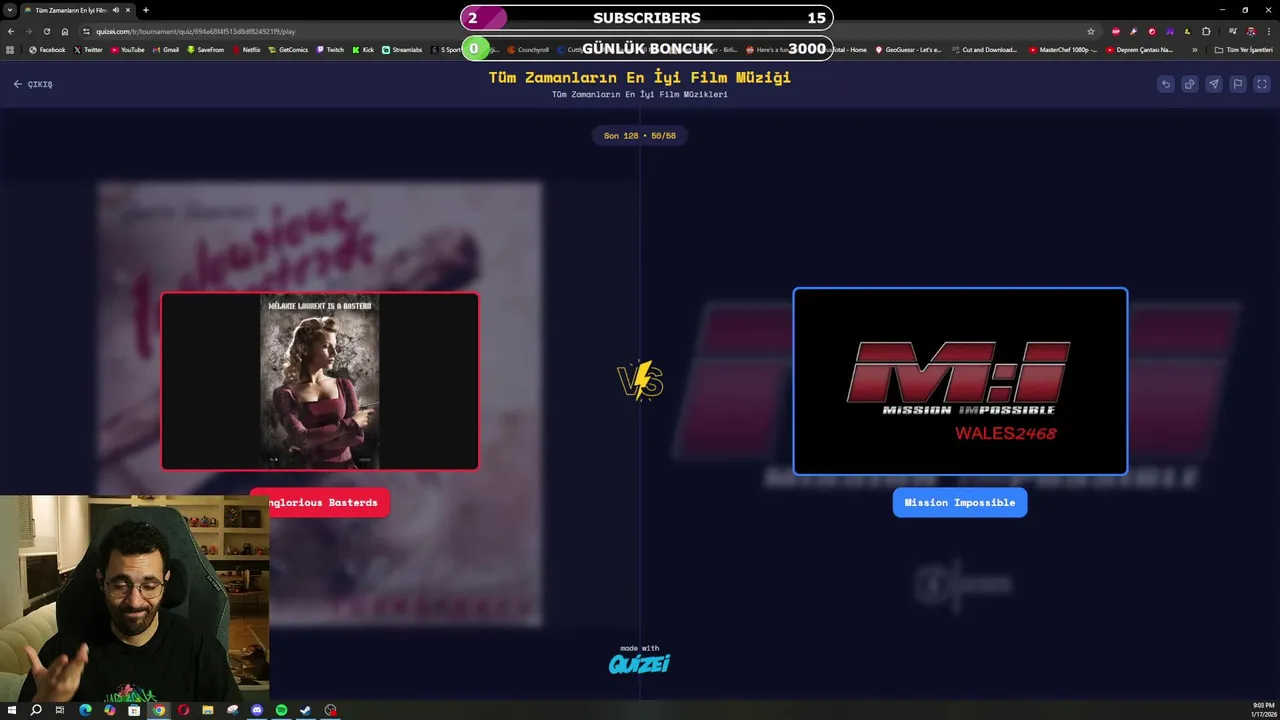Open File Explorer from taskbar
Screen dimensions: 1280x720
coord(208,710)
